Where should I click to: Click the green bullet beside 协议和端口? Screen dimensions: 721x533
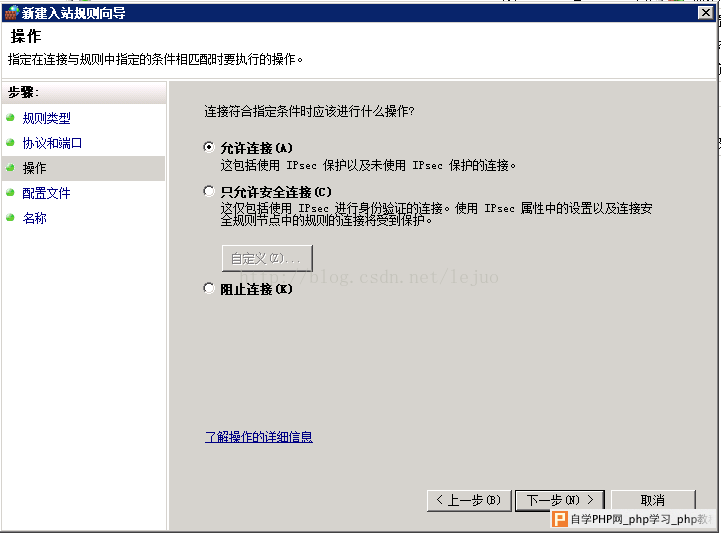coord(11,143)
